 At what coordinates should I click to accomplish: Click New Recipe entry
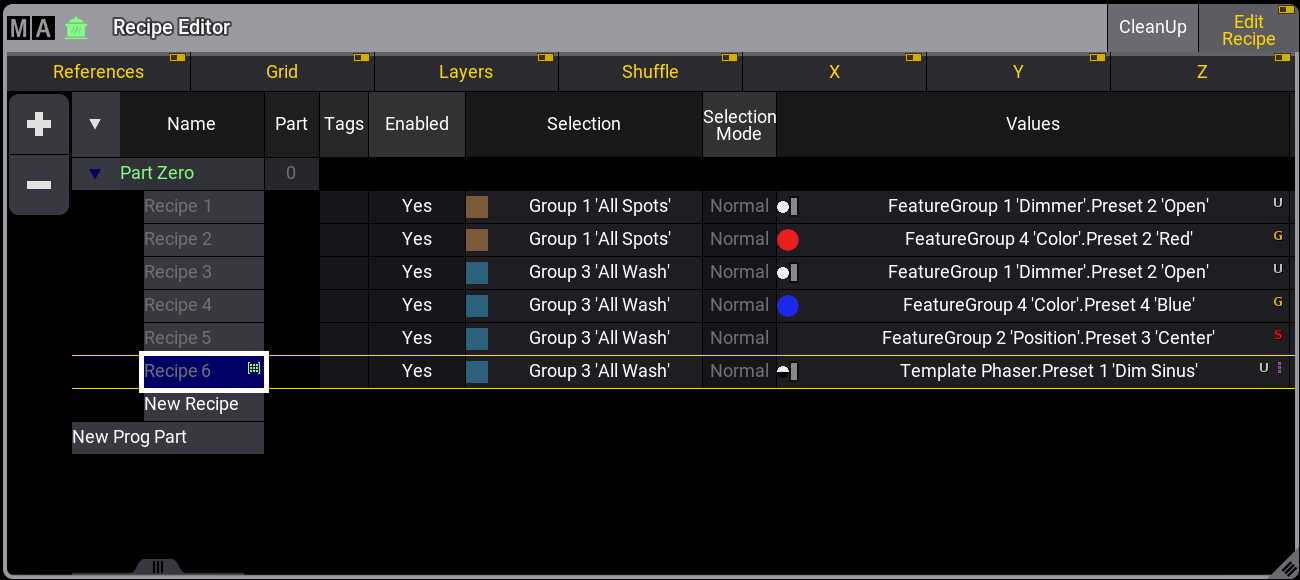(x=192, y=404)
